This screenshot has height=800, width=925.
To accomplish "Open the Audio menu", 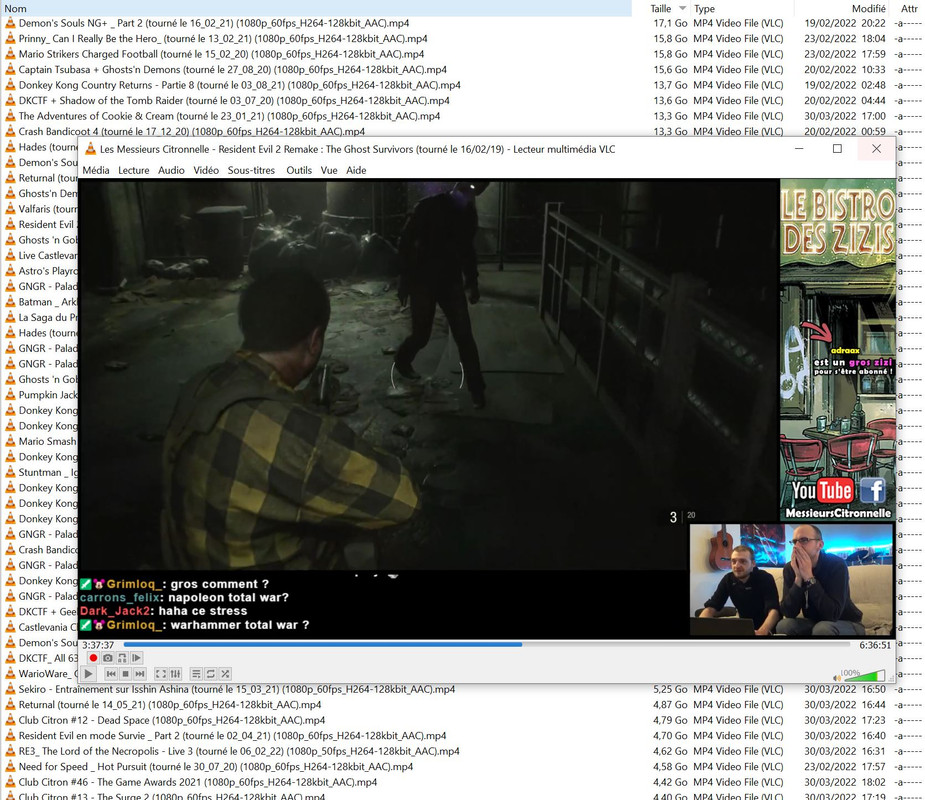I will pos(171,170).
